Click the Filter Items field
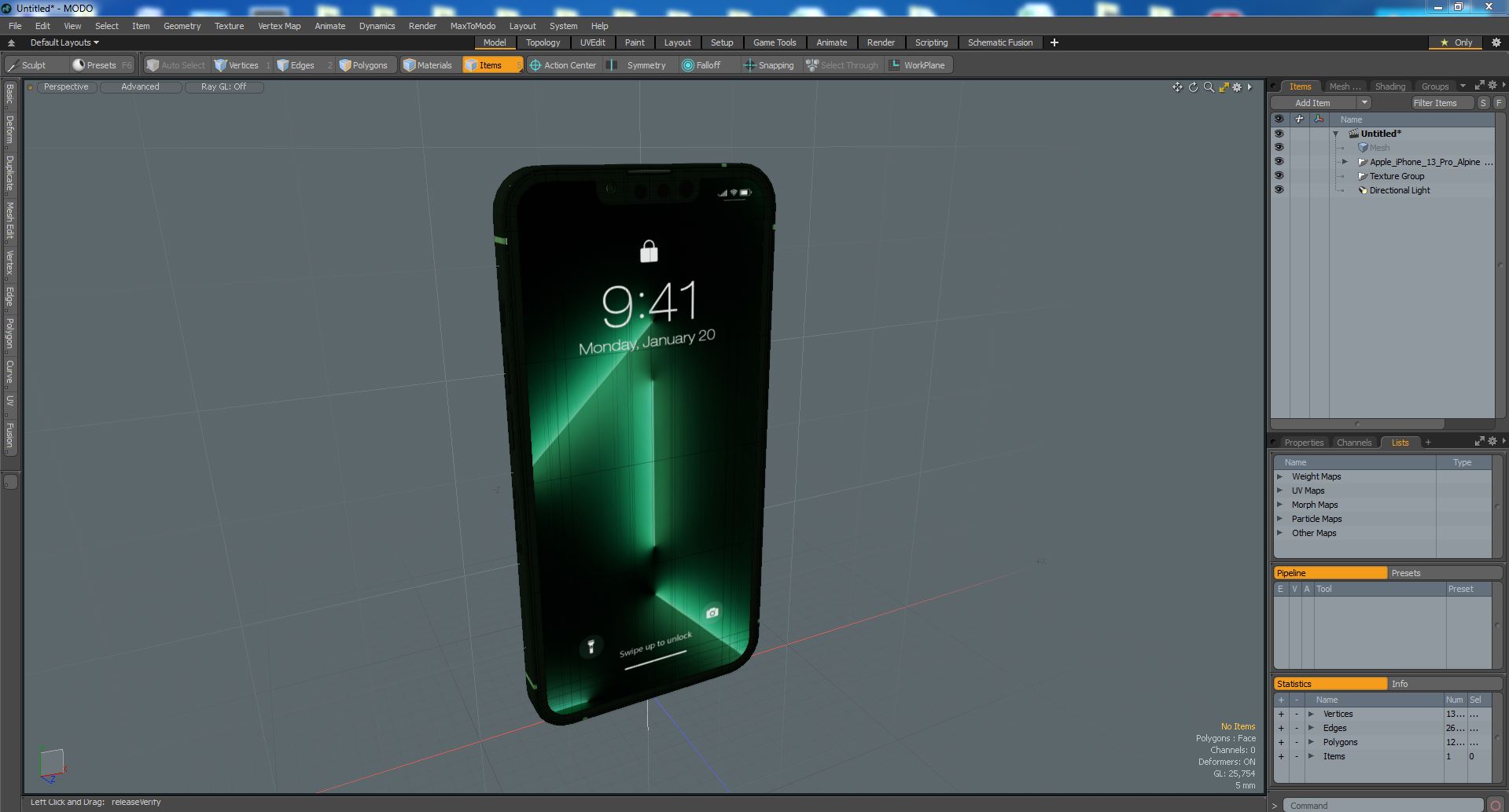 [1442, 103]
